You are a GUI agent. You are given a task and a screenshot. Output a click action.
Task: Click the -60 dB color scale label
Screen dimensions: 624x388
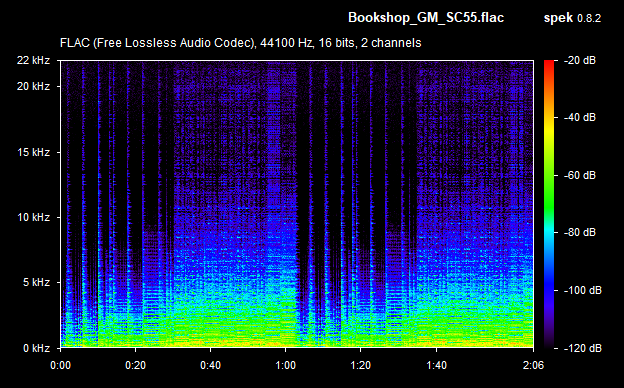580,175
